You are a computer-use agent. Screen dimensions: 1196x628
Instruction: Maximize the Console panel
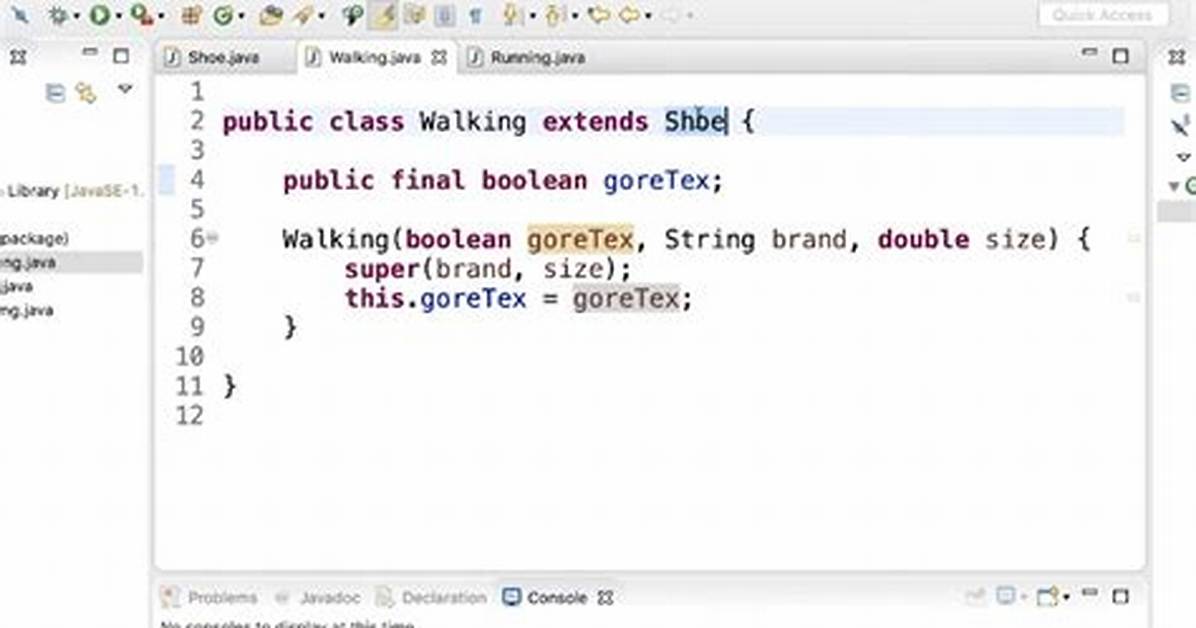pos(1120,596)
